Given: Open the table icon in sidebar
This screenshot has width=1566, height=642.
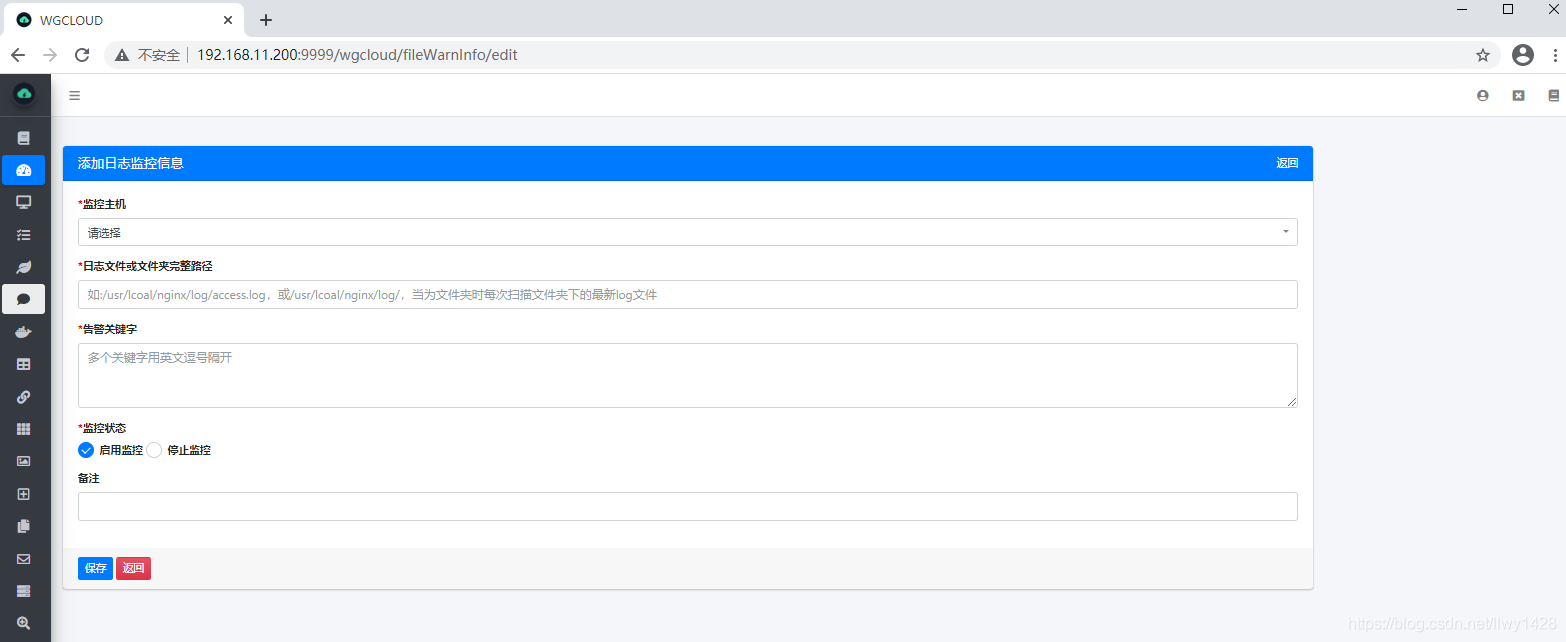Looking at the screenshot, I should pos(24,364).
